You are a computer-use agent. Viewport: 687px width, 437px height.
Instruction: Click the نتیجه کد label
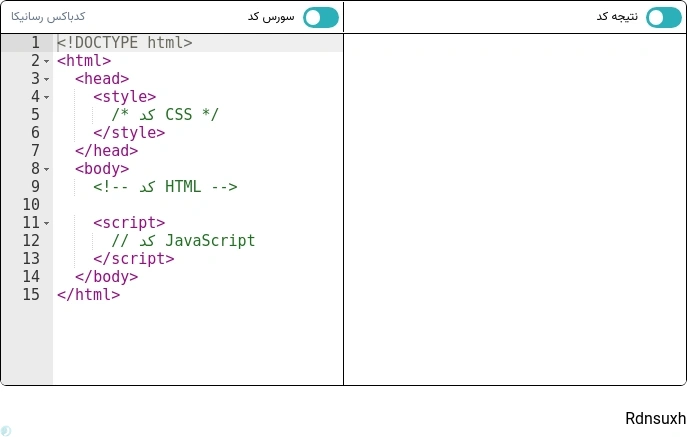click(x=617, y=17)
